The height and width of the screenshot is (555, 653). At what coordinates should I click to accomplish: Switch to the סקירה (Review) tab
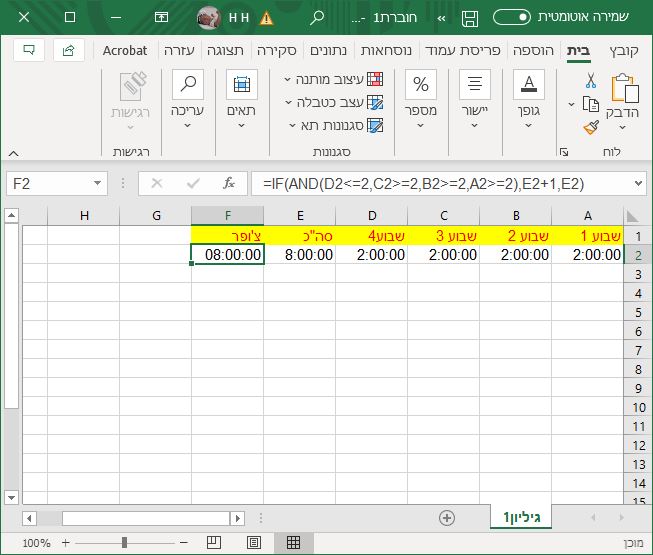click(x=277, y=51)
